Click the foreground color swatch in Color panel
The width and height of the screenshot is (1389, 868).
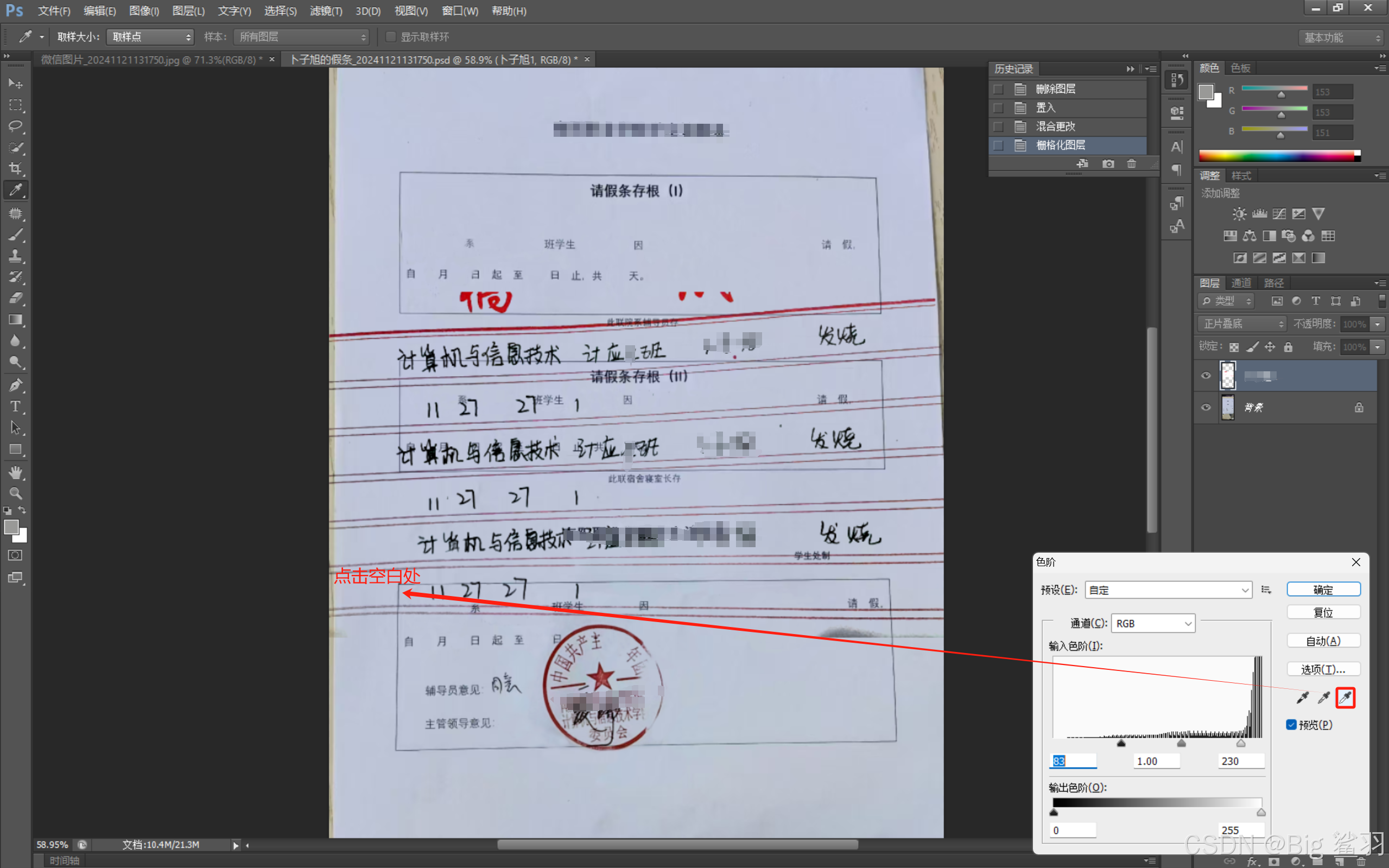coord(1206,92)
